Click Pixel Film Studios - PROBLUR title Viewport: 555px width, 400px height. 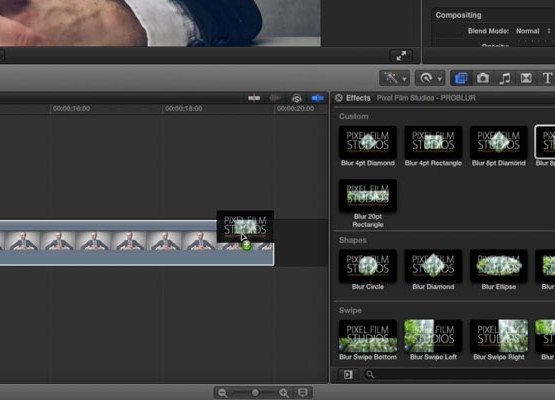(x=426, y=98)
